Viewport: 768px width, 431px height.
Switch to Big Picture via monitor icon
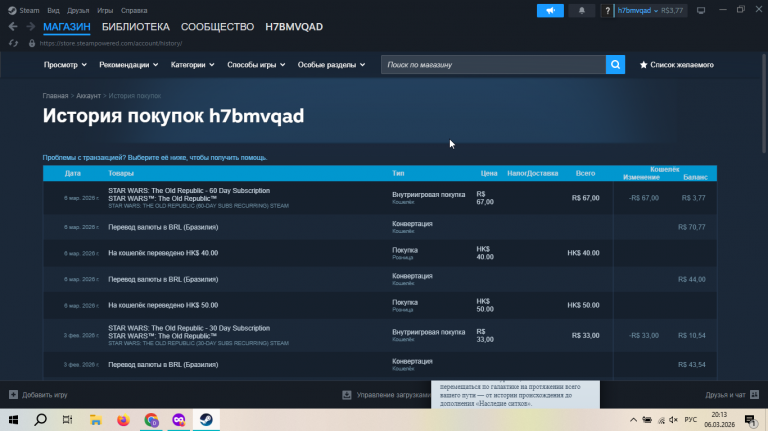coord(701,10)
